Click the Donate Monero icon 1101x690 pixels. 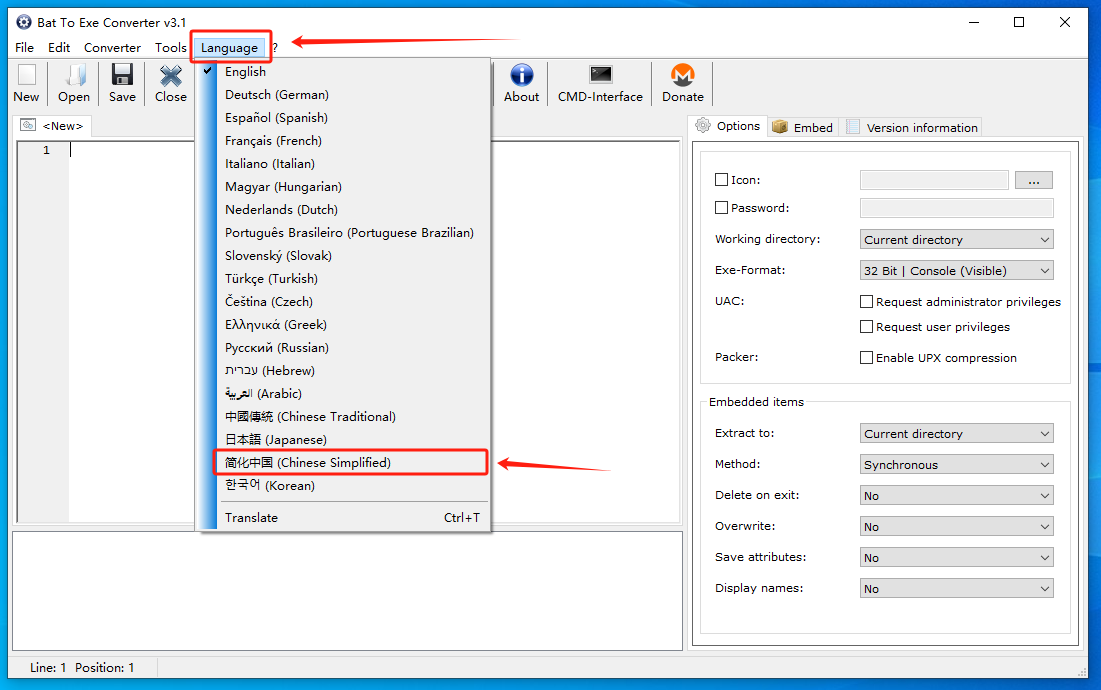click(x=683, y=75)
